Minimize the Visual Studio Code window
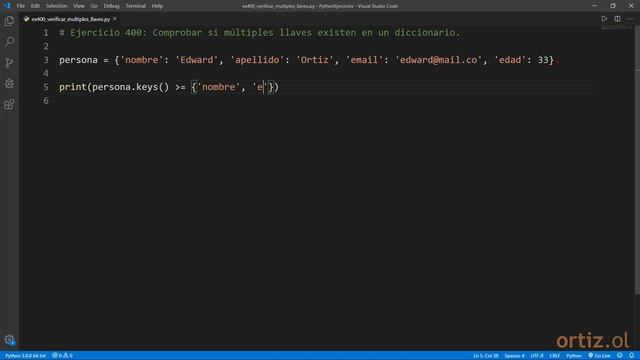 tap(594, 6)
